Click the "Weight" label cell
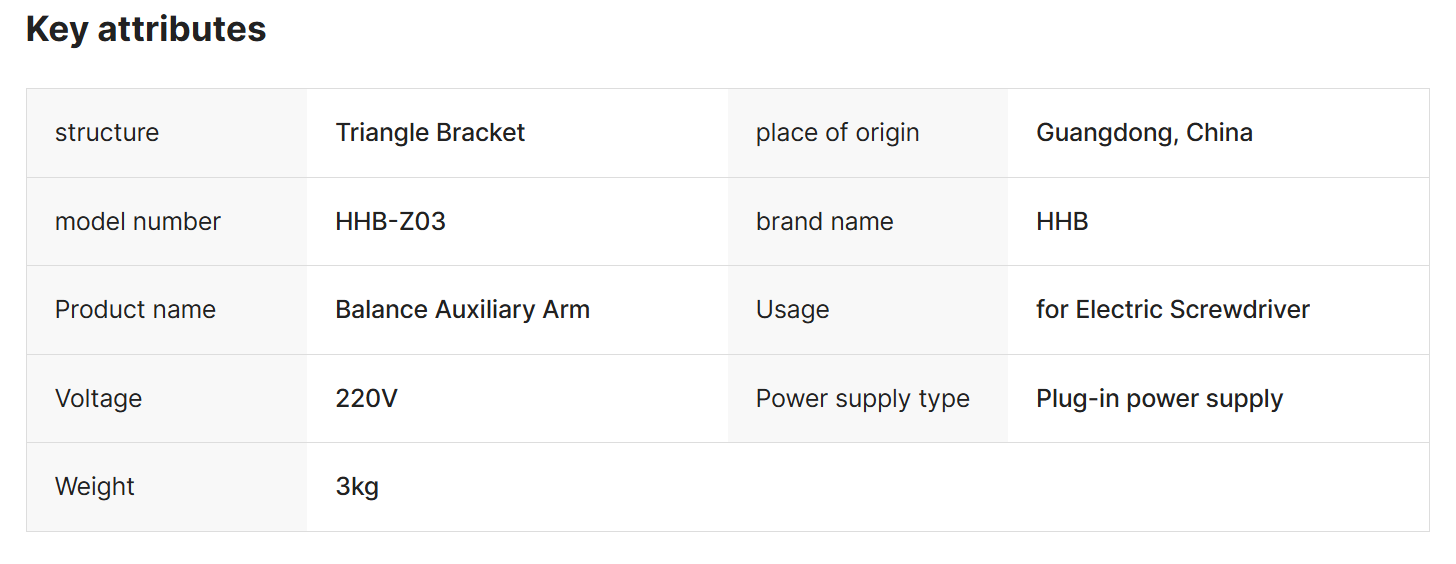The image size is (1456, 564). 95,487
